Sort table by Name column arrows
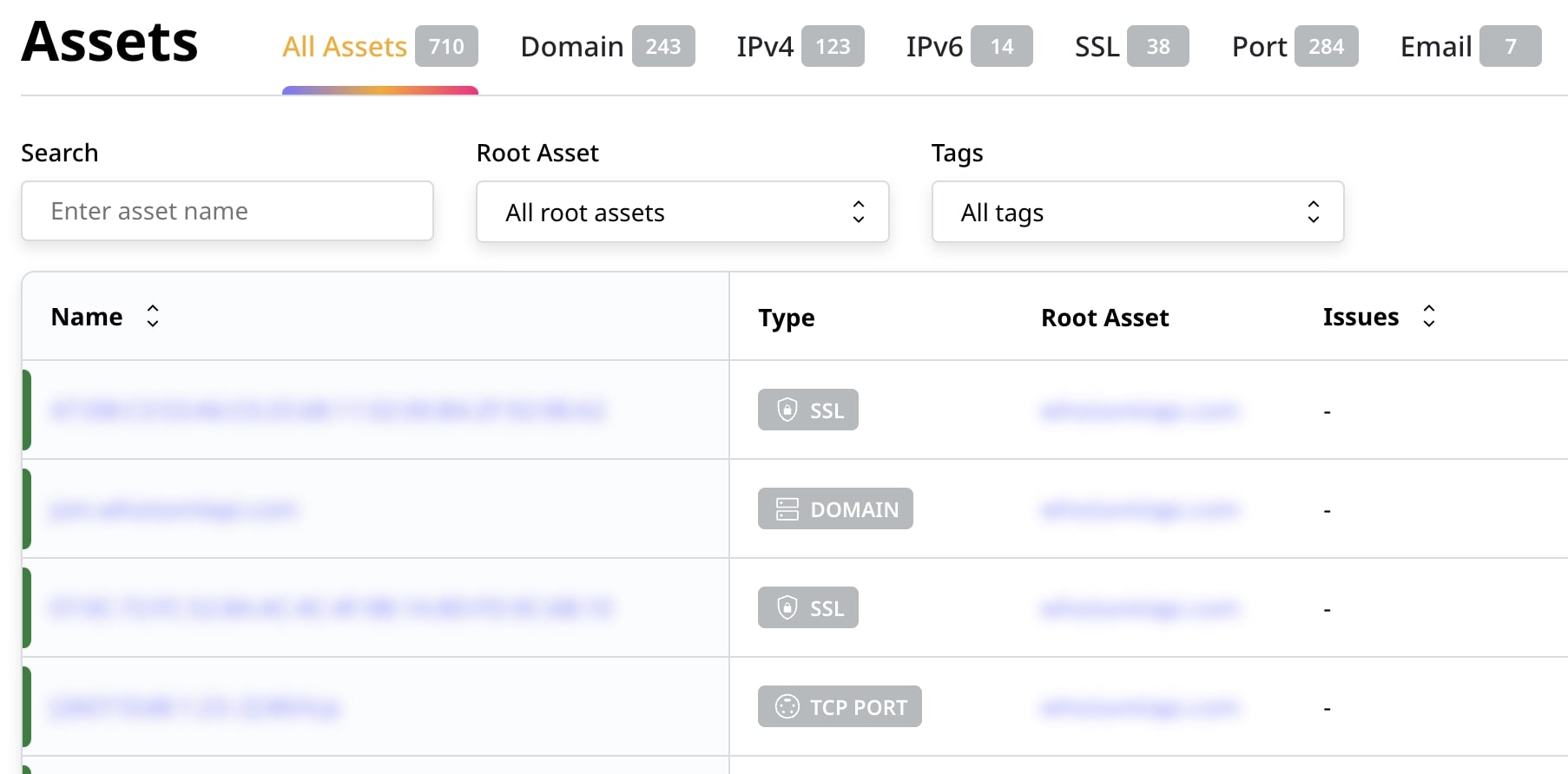Screen dimensions: 1568x774 pyautogui.click(x=153, y=317)
